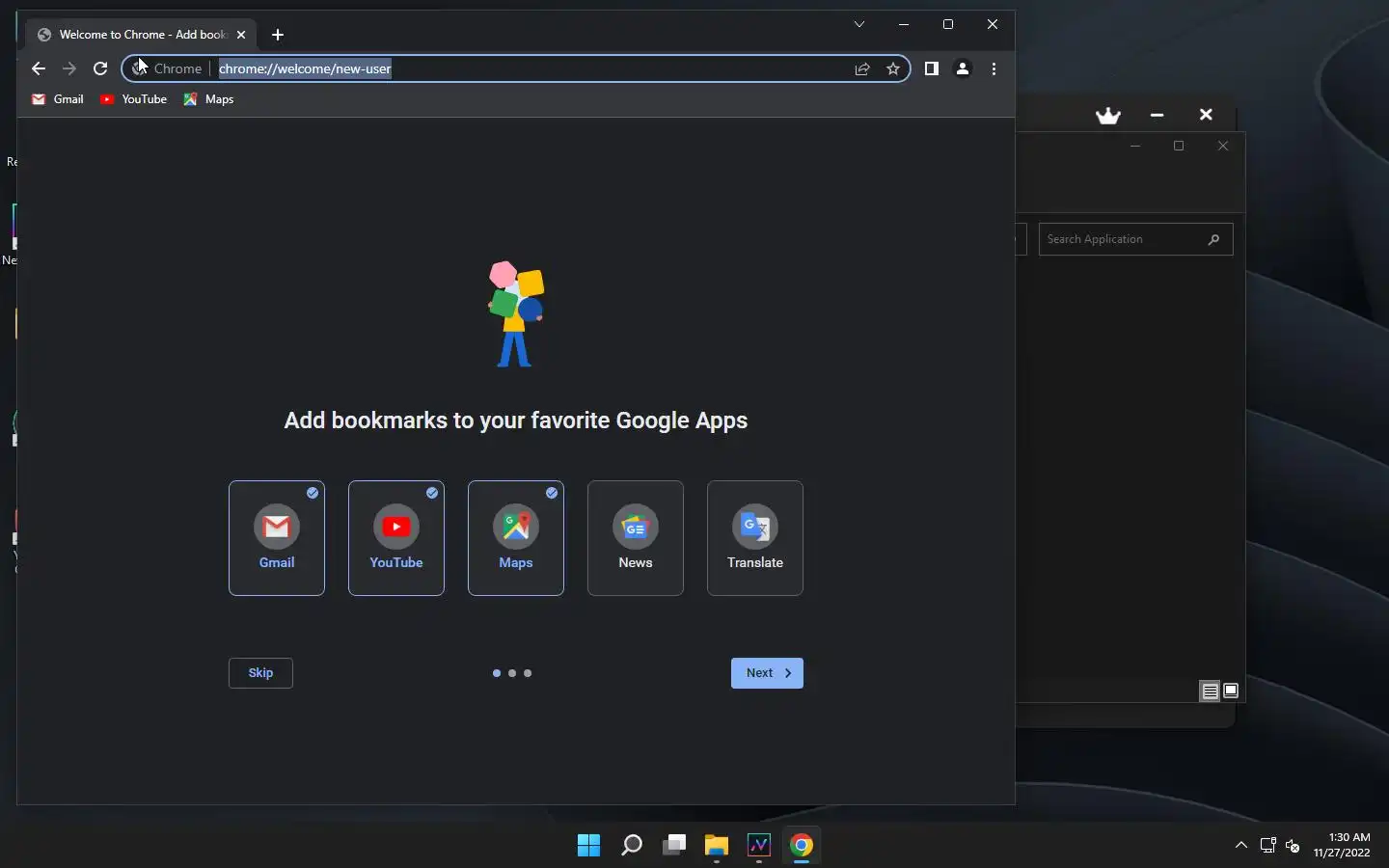Show hidden system tray icons
Viewport: 1389px width, 868px height.
(1241, 846)
